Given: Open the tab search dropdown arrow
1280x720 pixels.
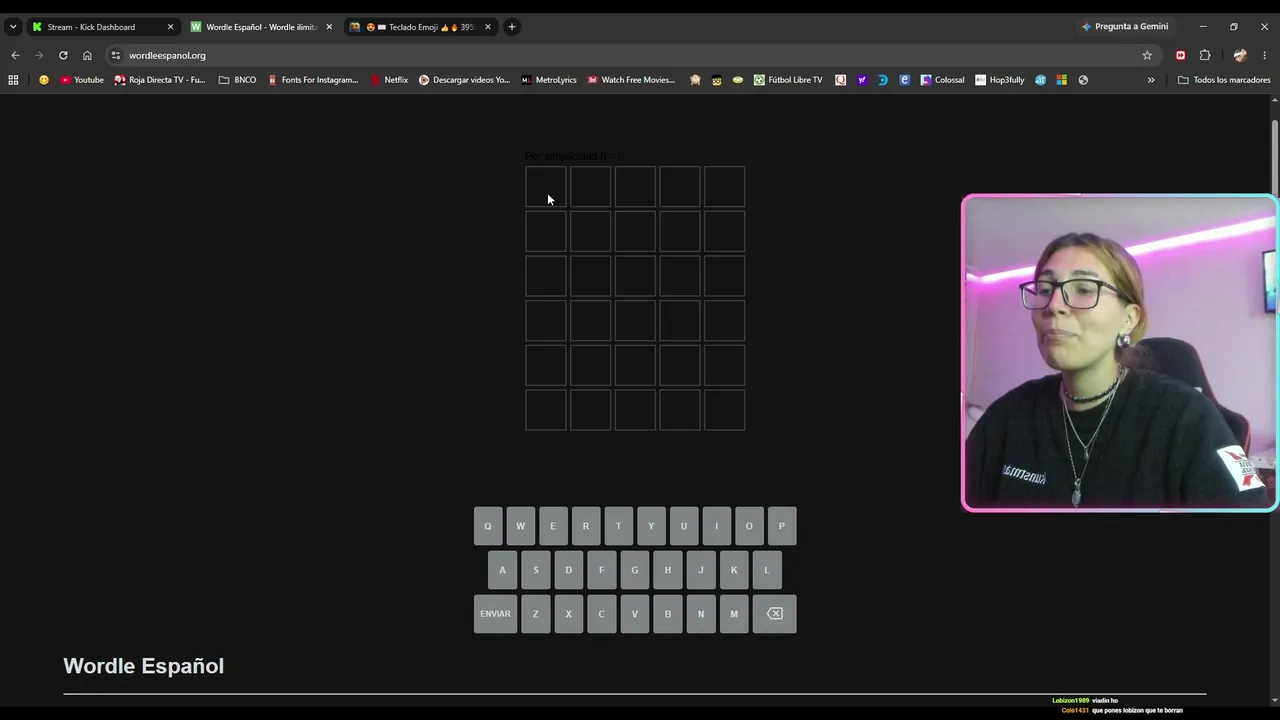Looking at the screenshot, I should (x=12, y=27).
